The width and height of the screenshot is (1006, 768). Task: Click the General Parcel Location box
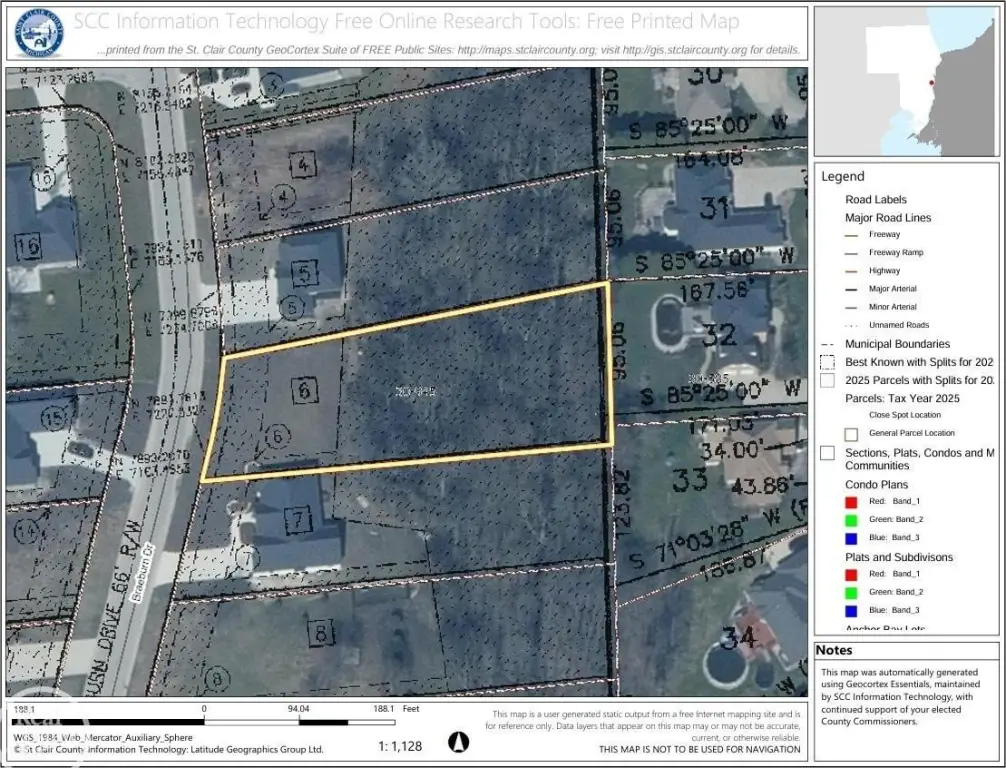click(851, 434)
